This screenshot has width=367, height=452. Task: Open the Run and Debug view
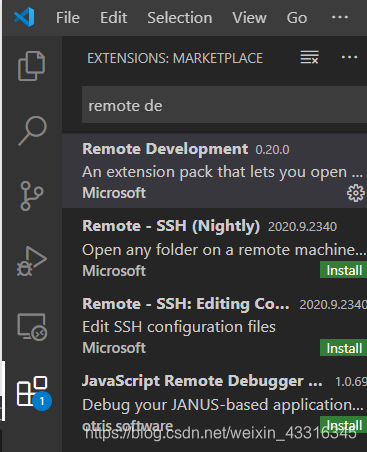pyautogui.click(x=32, y=261)
